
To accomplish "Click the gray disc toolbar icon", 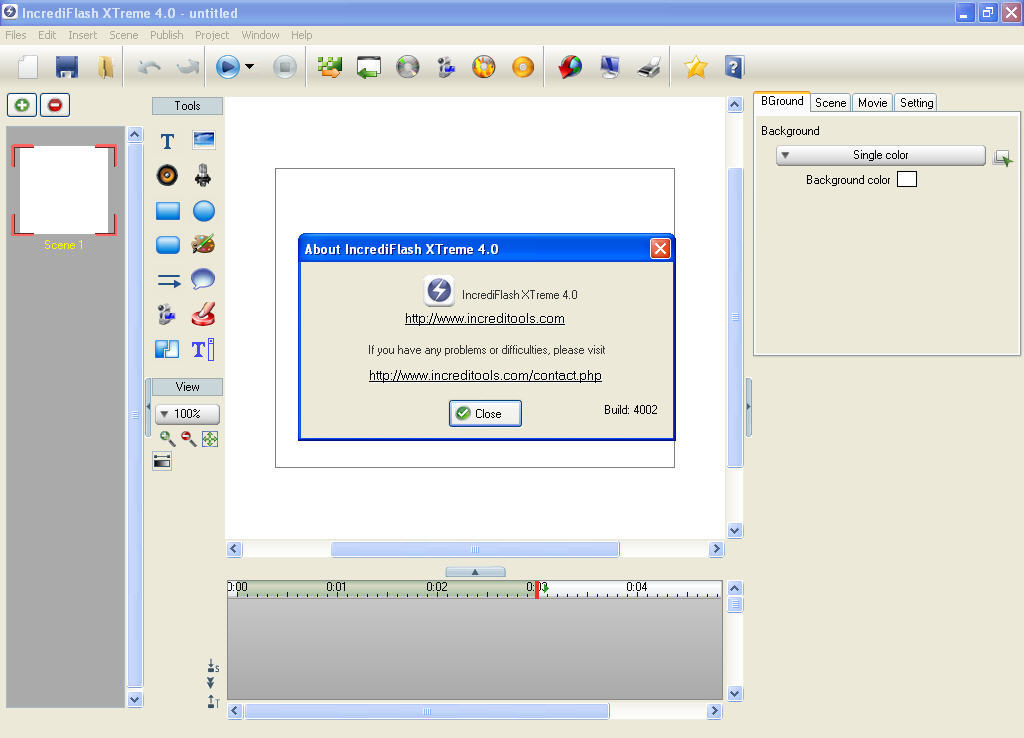I will pos(408,67).
